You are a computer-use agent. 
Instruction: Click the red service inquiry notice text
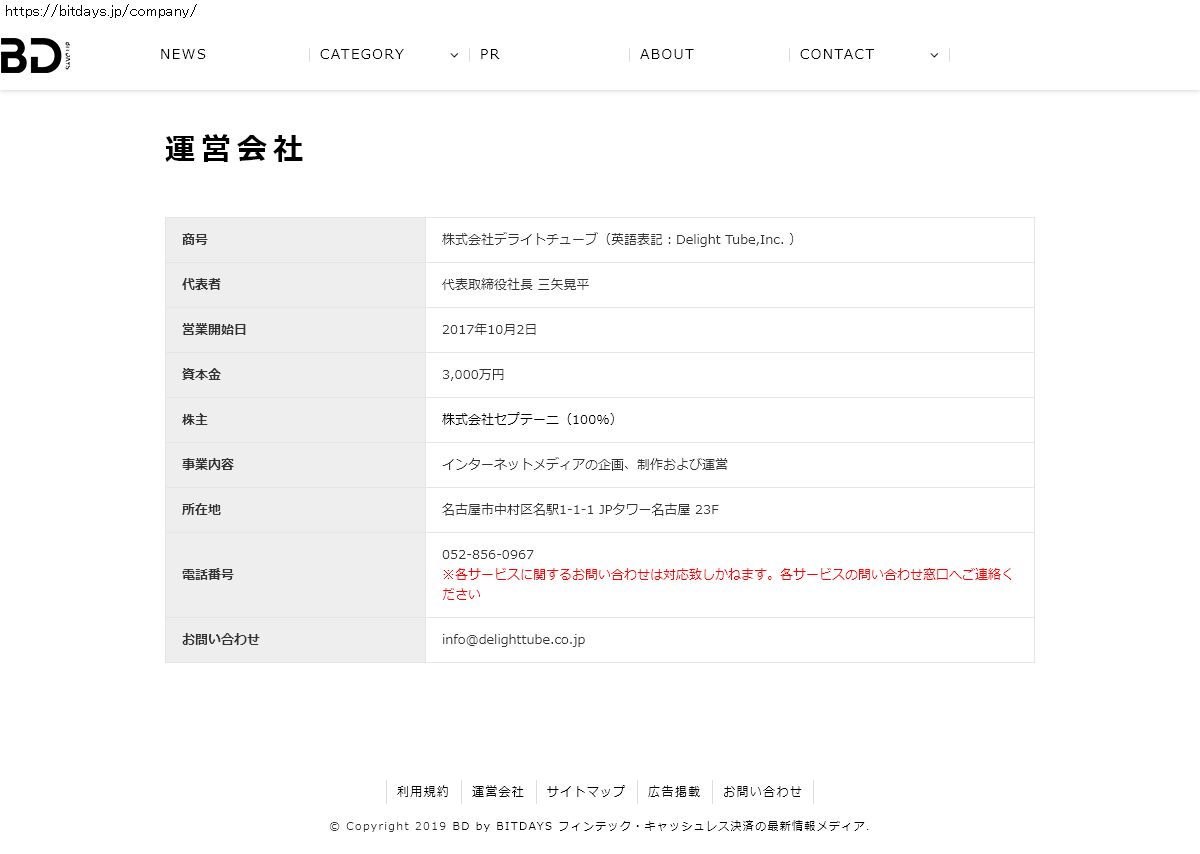pyautogui.click(x=727, y=584)
